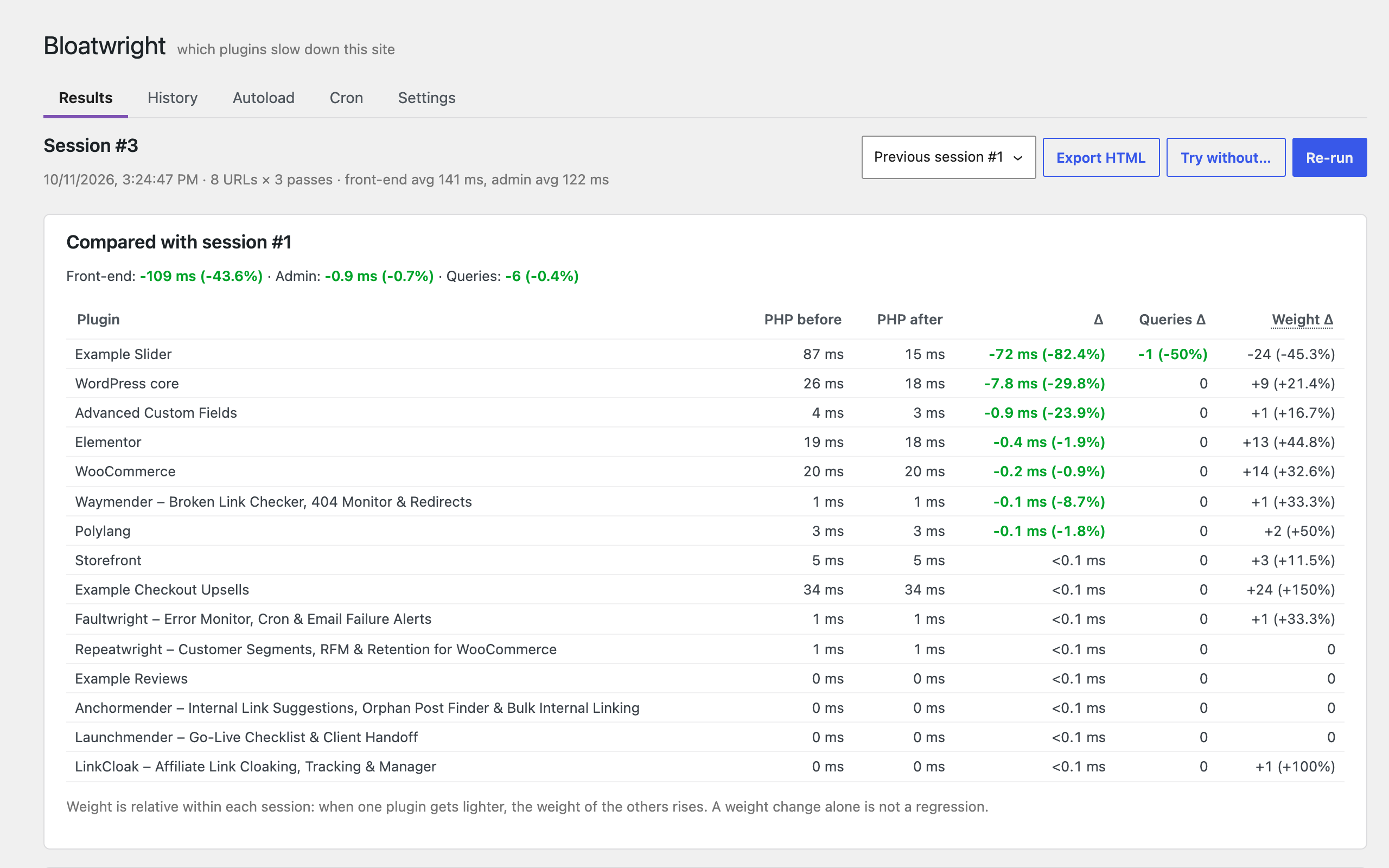Select the Results tab
This screenshot has width=1389, height=868.
(x=86, y=98)
